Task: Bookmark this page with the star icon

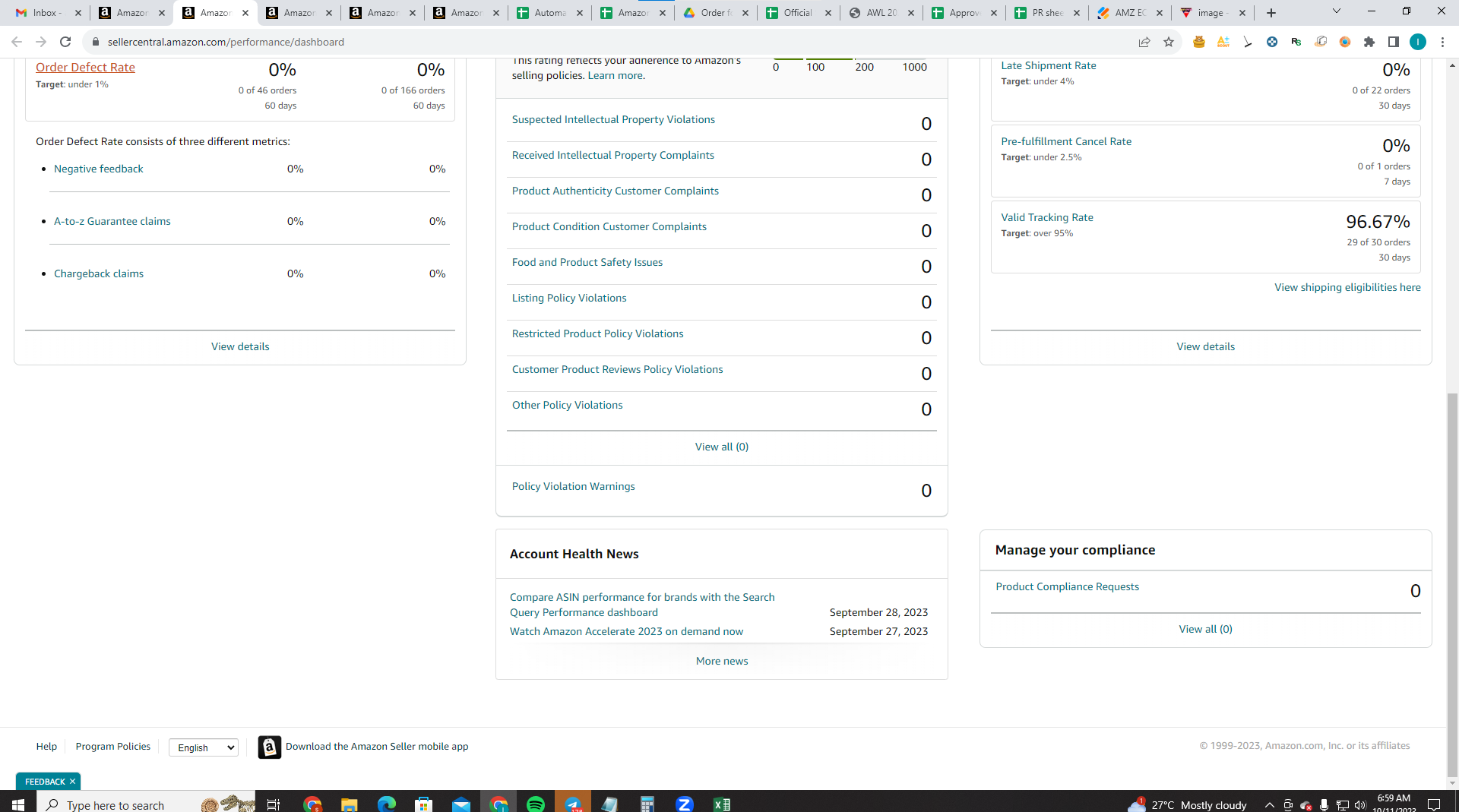Action: [x=1169, y=42]
